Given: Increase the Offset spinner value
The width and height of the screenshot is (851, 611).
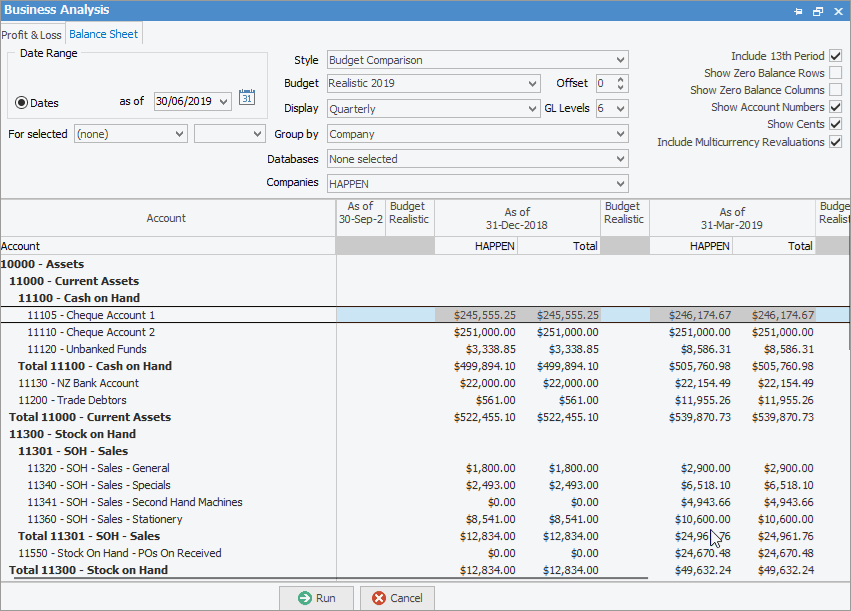Looking at the screenshot, I should pos(621,80).
